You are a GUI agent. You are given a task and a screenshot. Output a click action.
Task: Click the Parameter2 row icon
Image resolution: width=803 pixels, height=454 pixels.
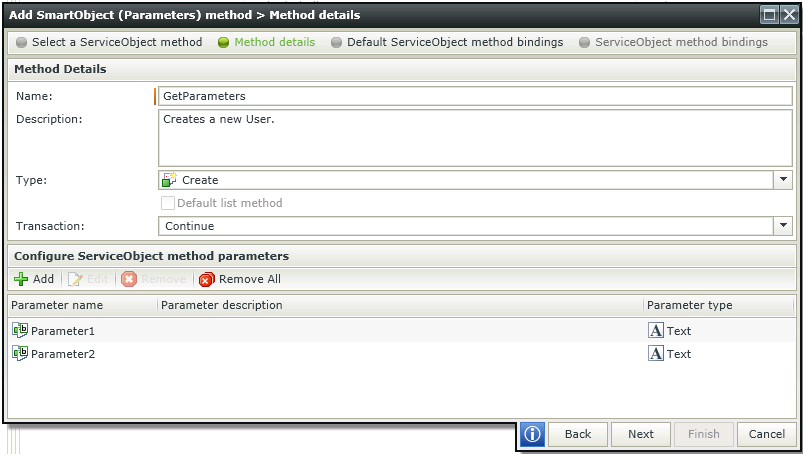click(20, 354)
